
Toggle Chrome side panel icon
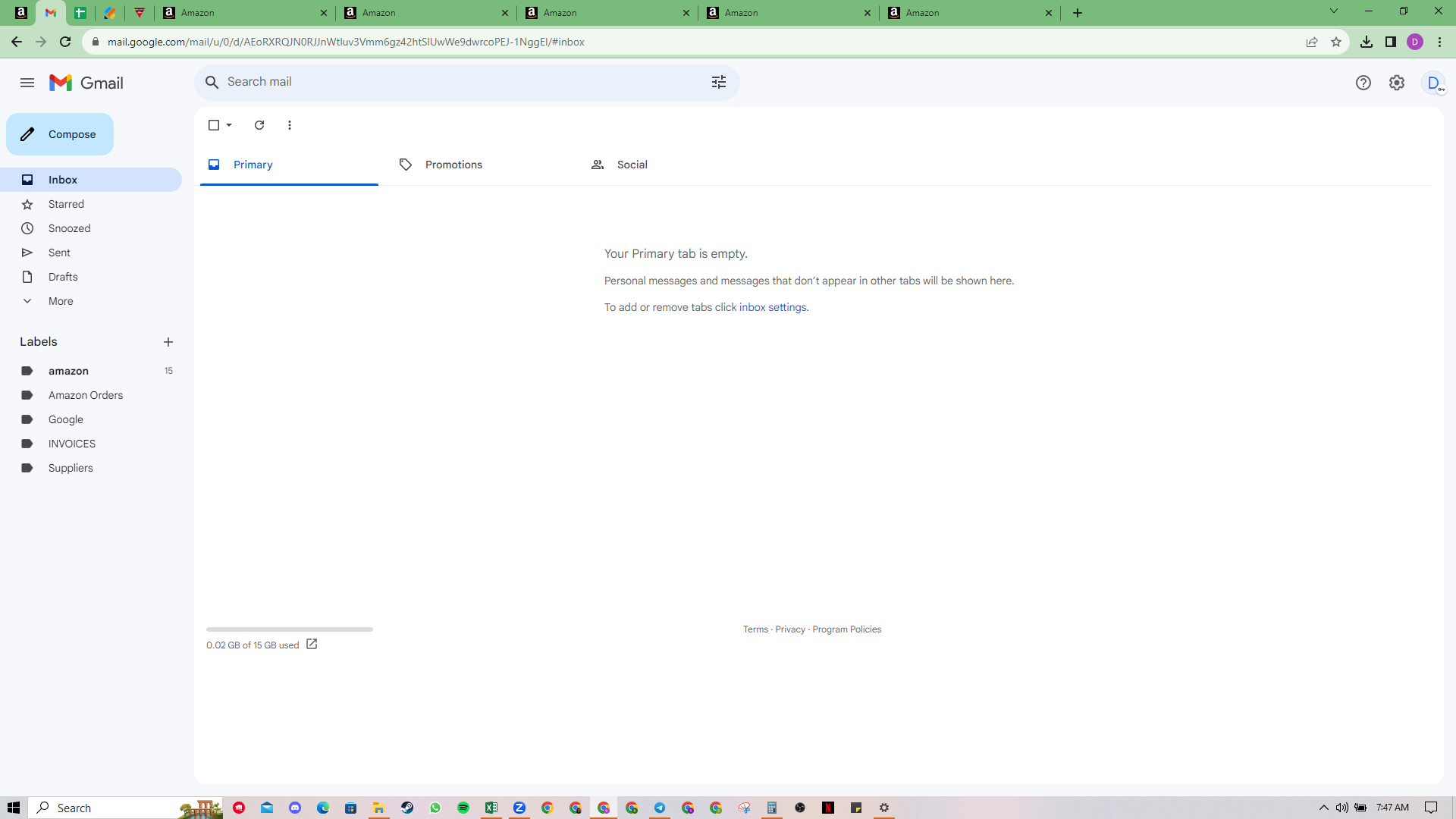[x=1391, y=42]
